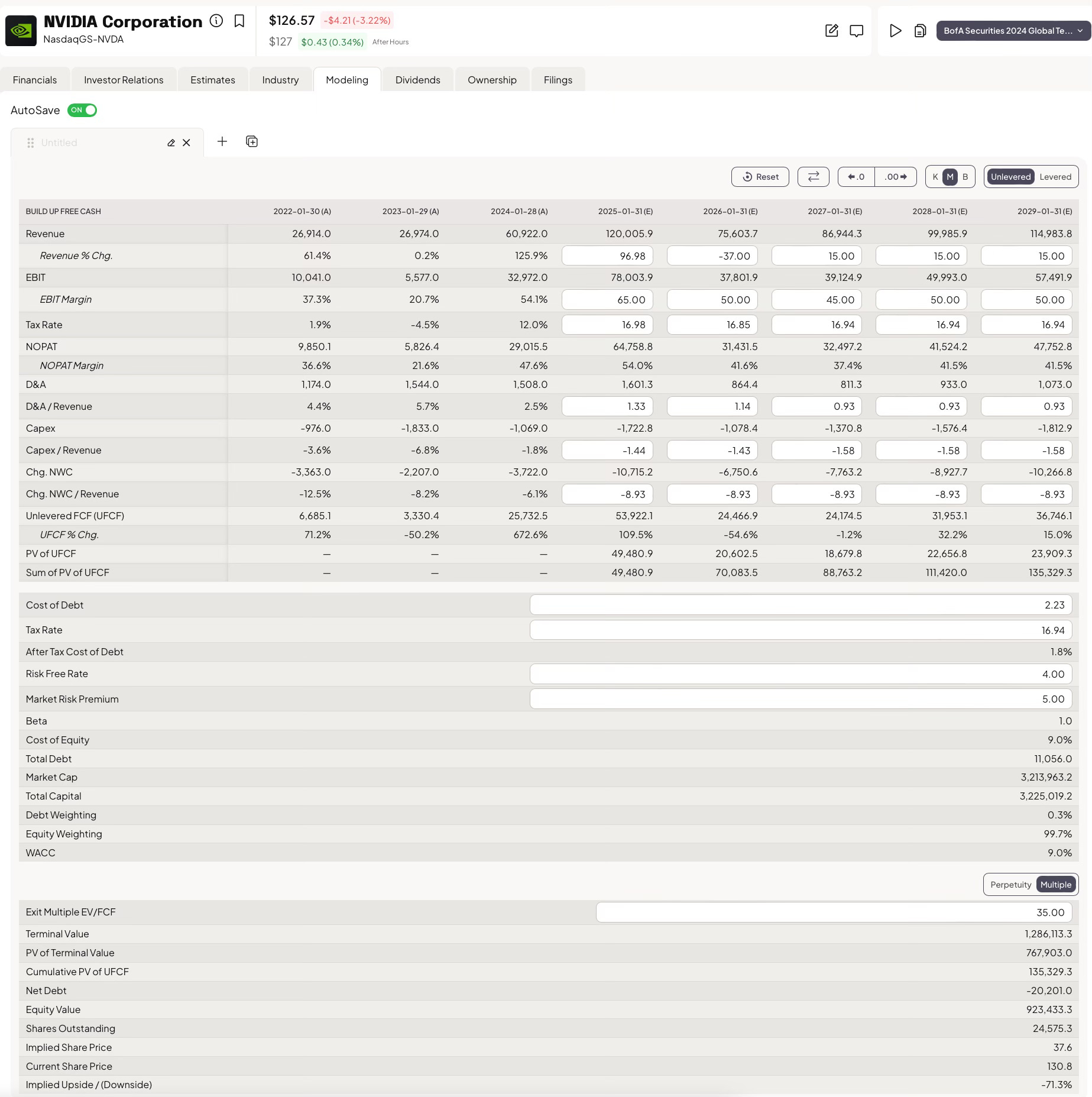View the Ownership tab
The height and width of the screenshot is (1097, 1092).
(x=492, y=80)
